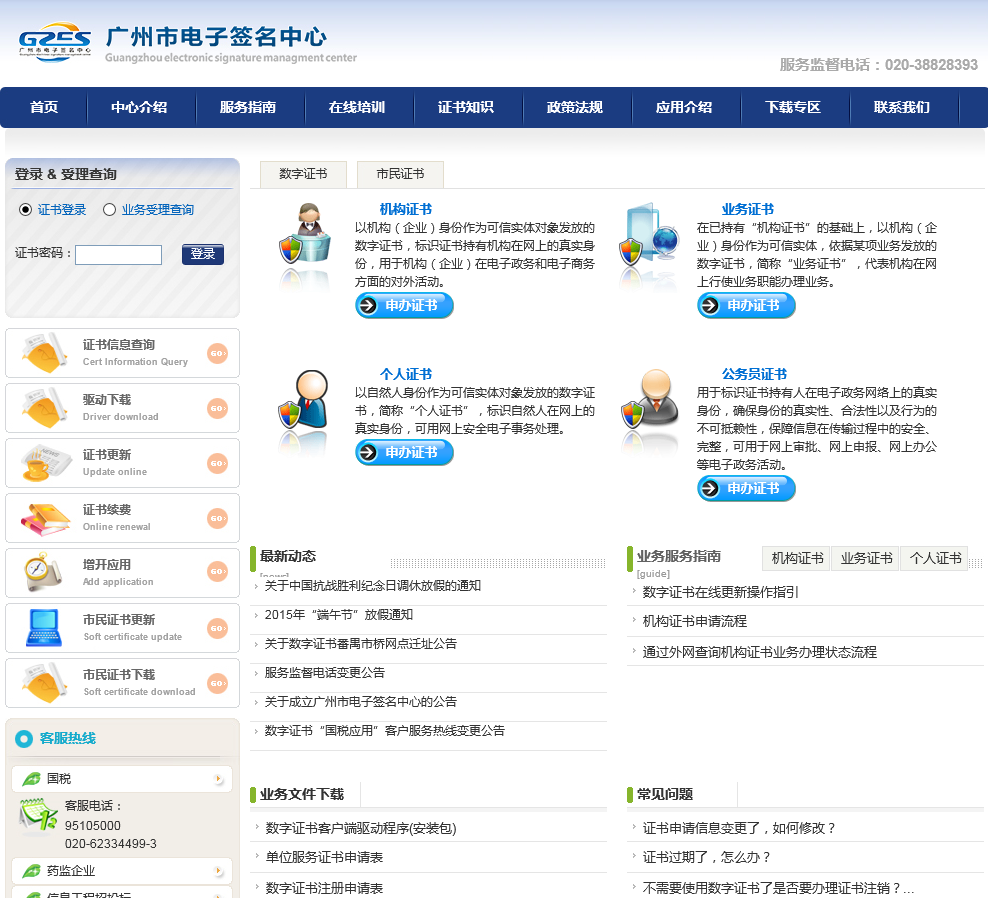Click the envelope icon for 证书信息查询
The height and width of the screenshot is (898, 988).
pos(45,352)
